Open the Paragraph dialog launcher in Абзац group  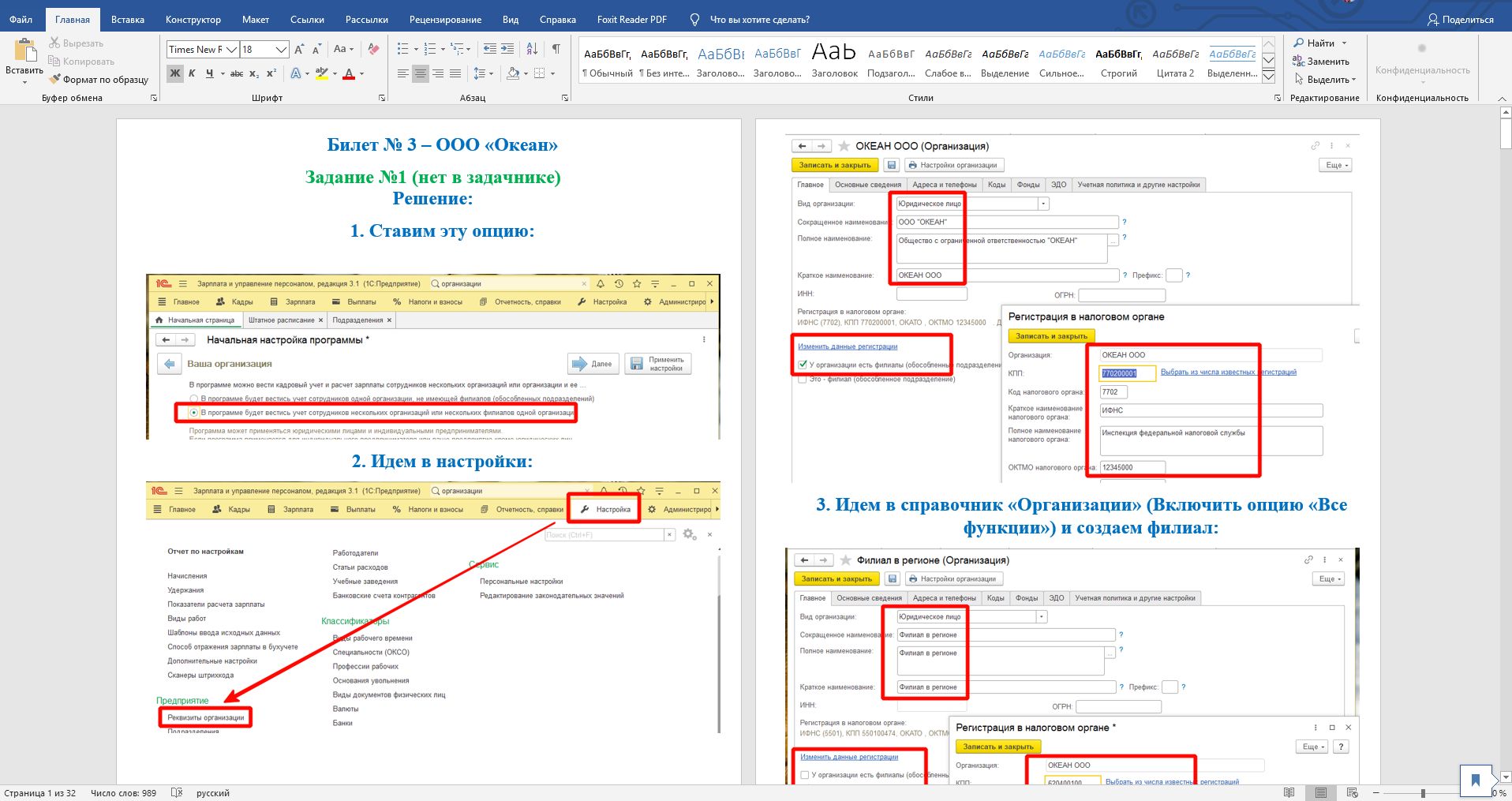pyautogui.click(x=565, y=98)
